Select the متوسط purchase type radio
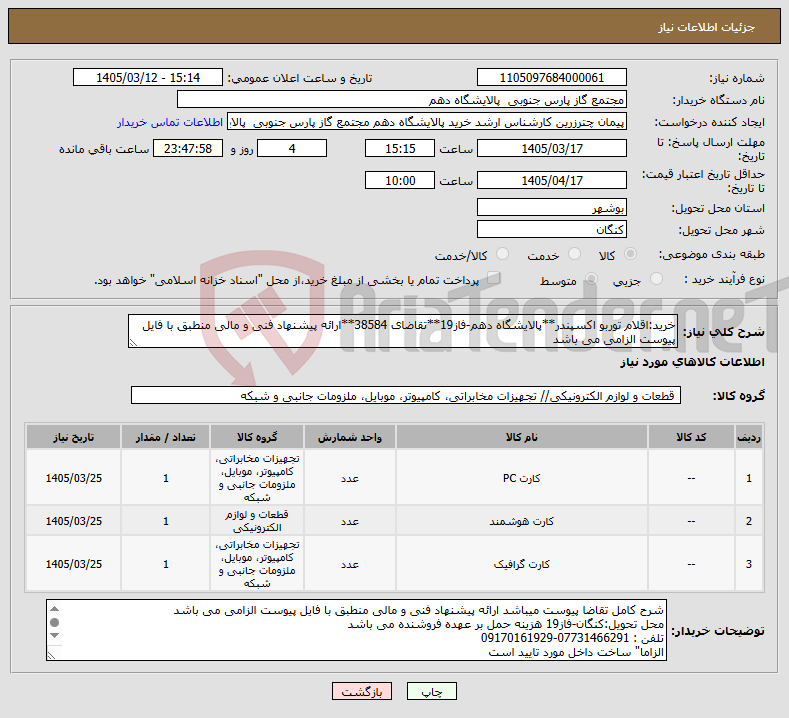 591,279
